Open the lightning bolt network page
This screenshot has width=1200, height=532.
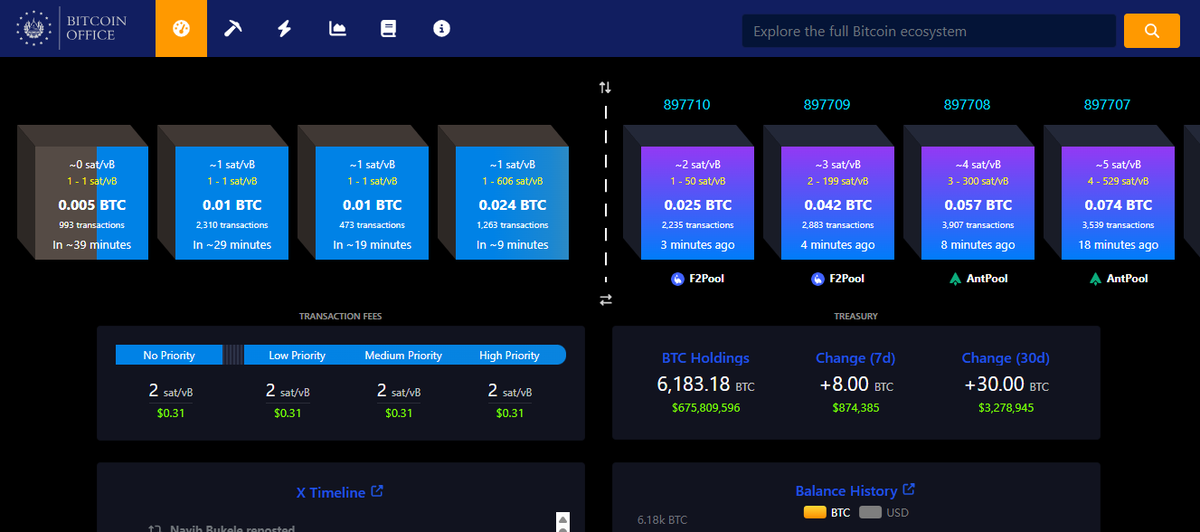coord(285,29)
